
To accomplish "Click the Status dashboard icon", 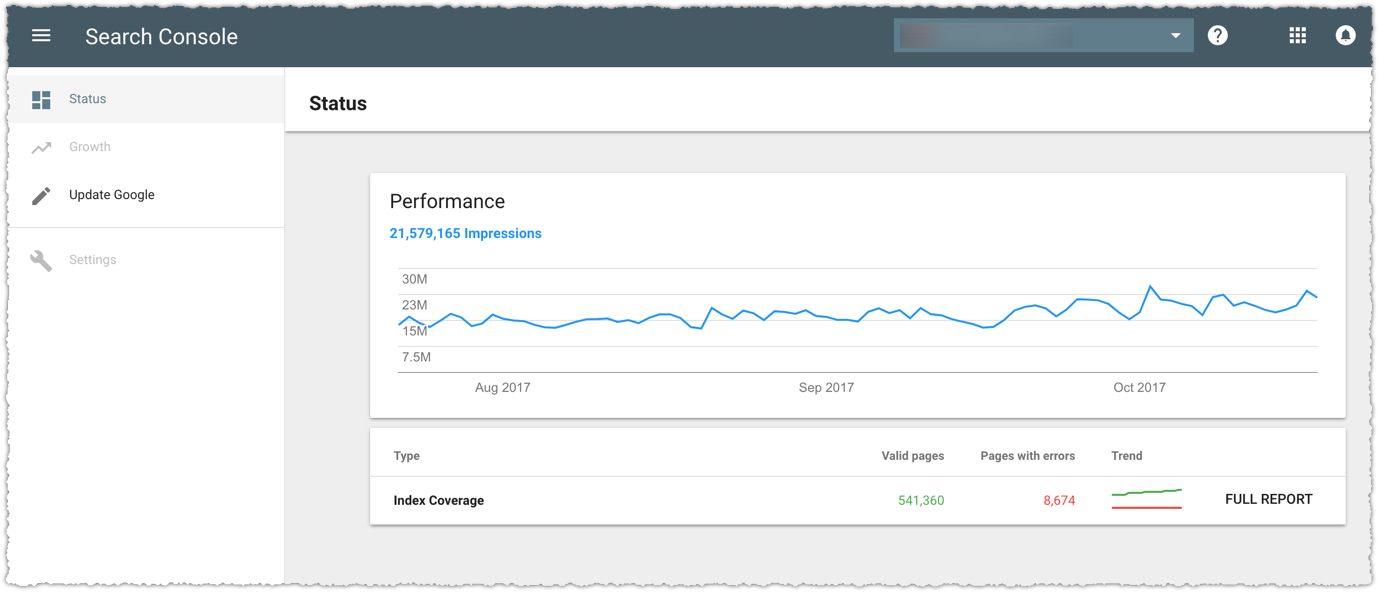I will pyautogui.click(x=41, y=99).
